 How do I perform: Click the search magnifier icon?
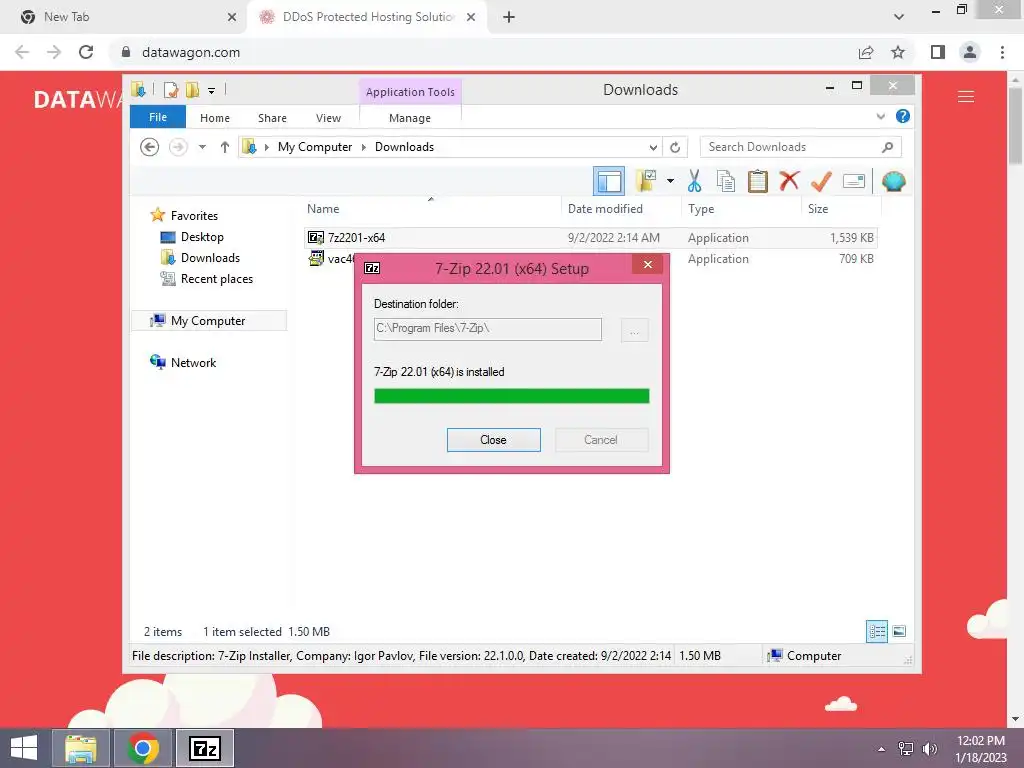tap(887, 147)
